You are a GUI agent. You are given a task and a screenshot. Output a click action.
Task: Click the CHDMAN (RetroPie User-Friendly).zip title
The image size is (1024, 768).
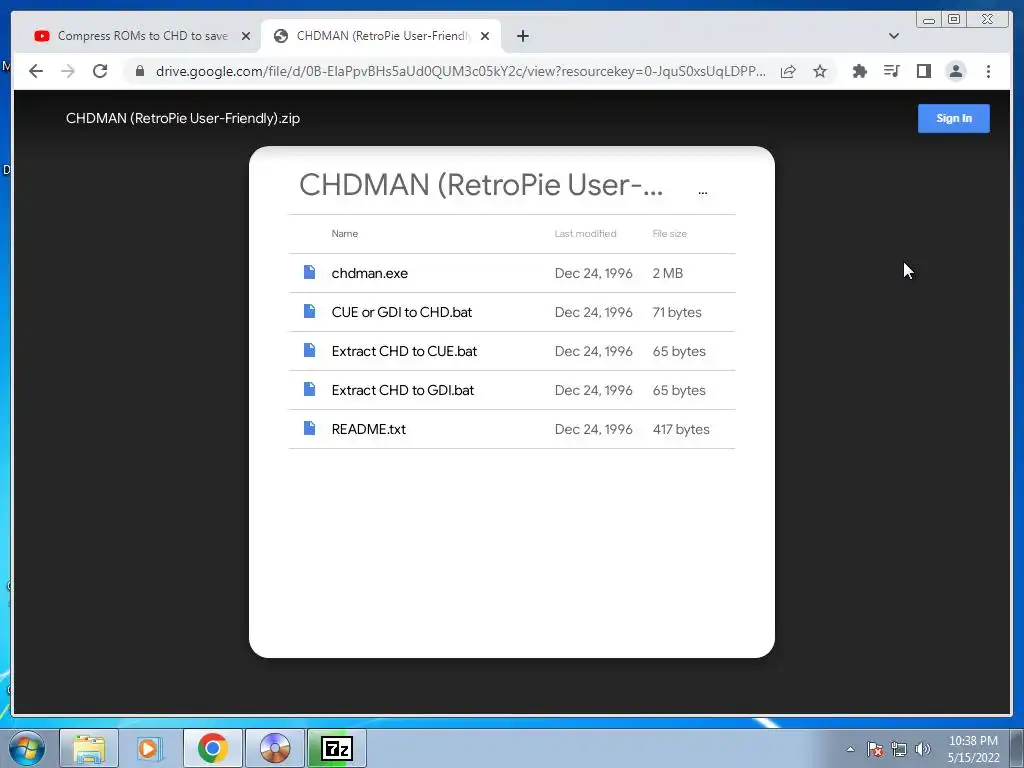coord(183,118)
